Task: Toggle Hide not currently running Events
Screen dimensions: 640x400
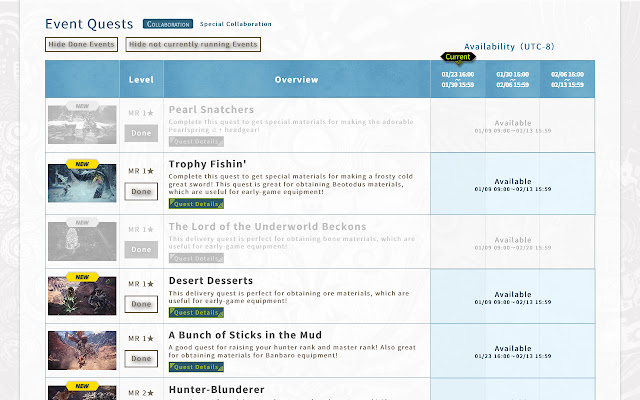Action: pyautogui.click(x=193, y=44)
